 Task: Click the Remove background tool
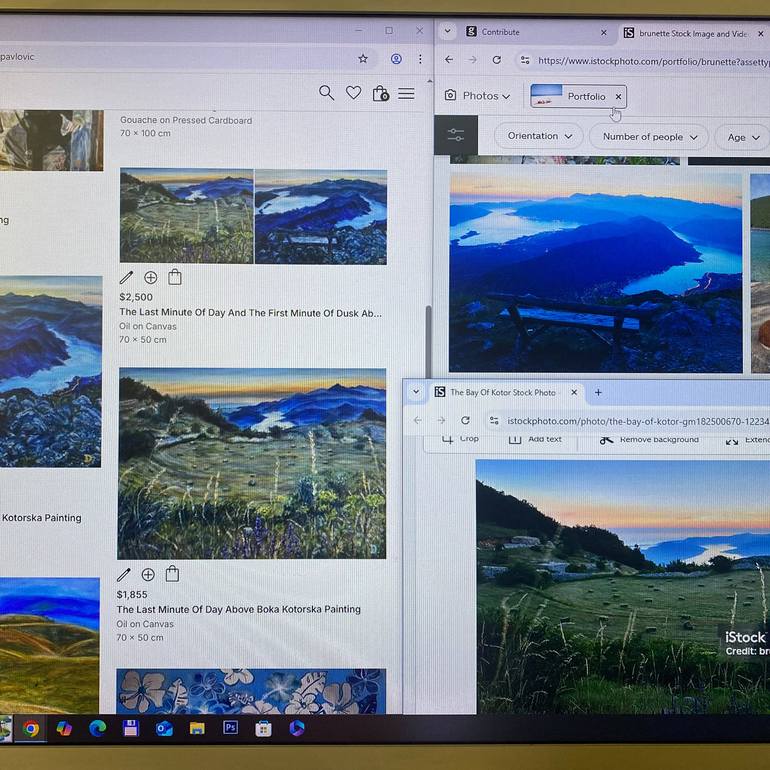pyautogui.click(x=650, y=440)
